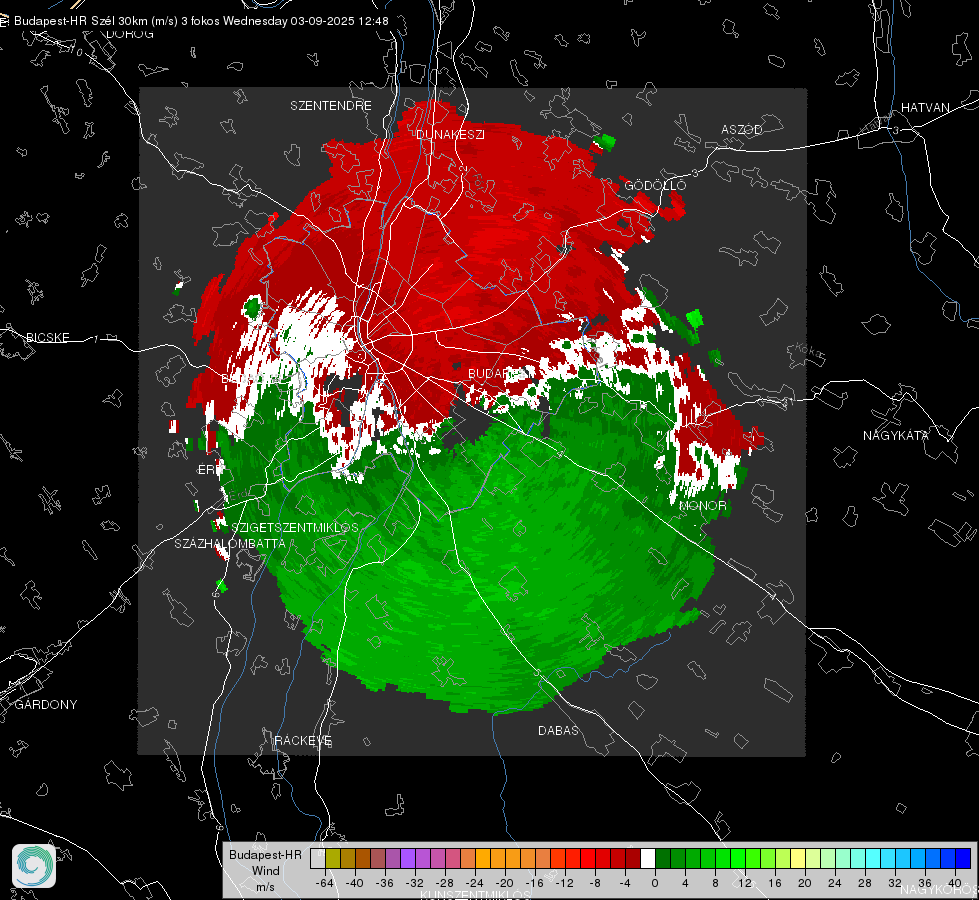Click the swirl logo icon at bottom left
The width and height of the screenshot is (979, 900).
(x=34, y=866)
